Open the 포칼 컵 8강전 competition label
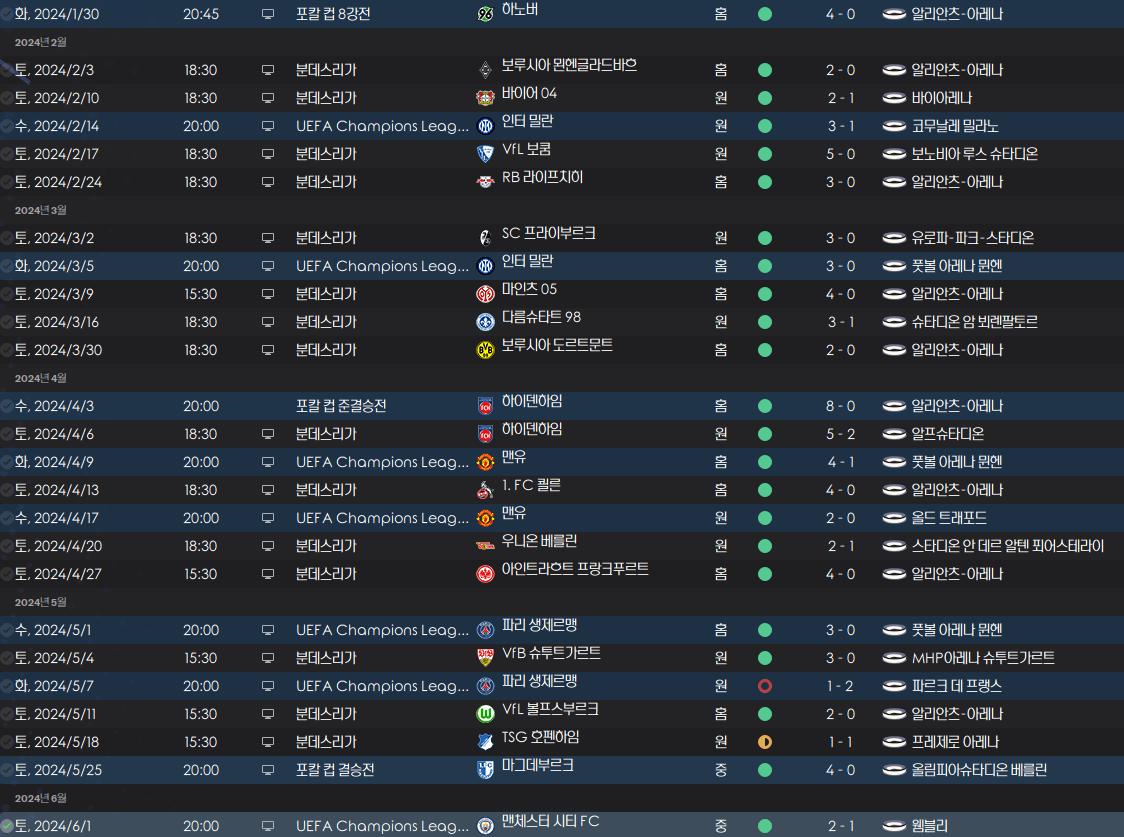This screenshot has width=1124, height=837. click(x=333, y=14)
